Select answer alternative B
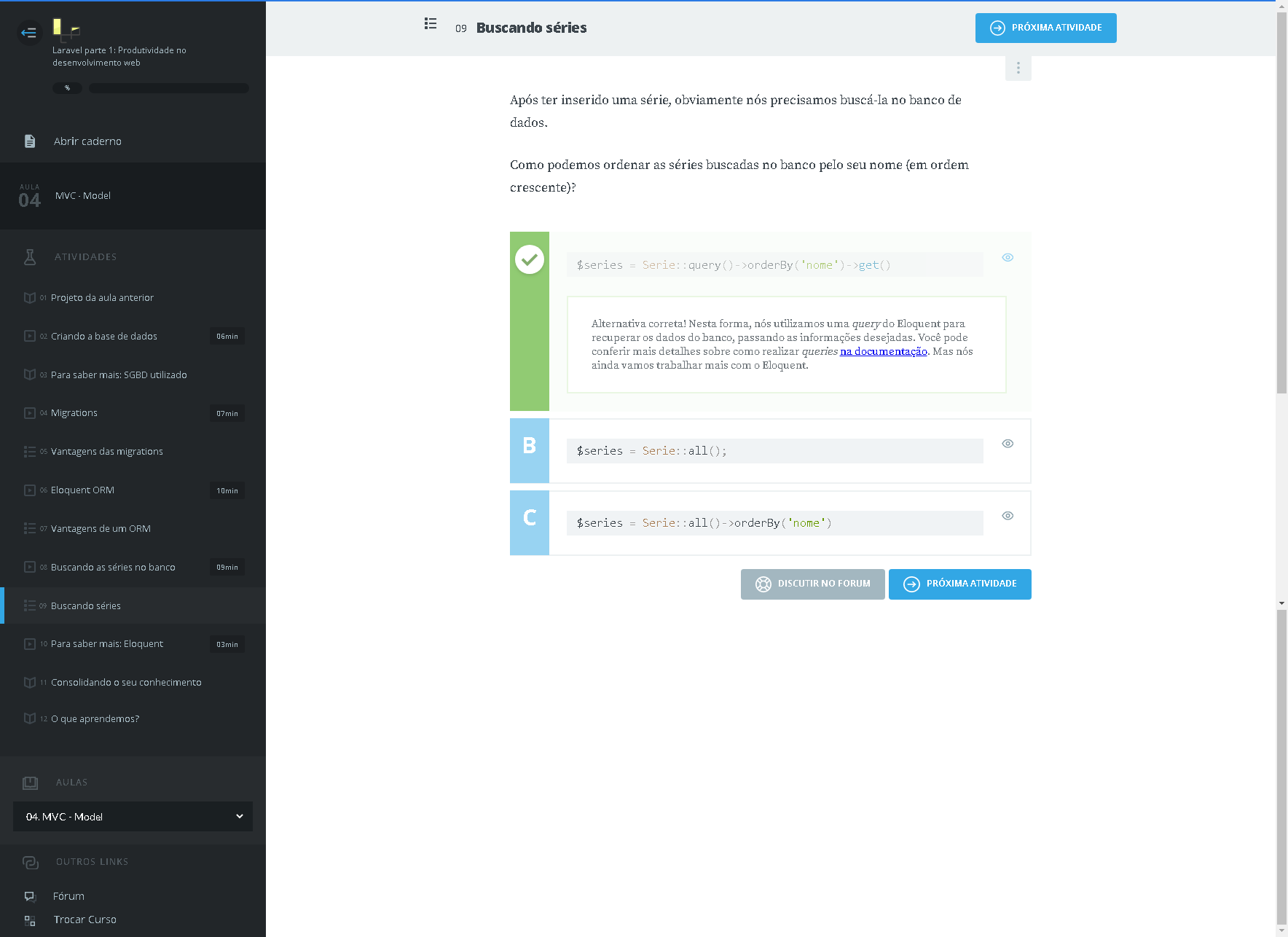 pos(530,446)
